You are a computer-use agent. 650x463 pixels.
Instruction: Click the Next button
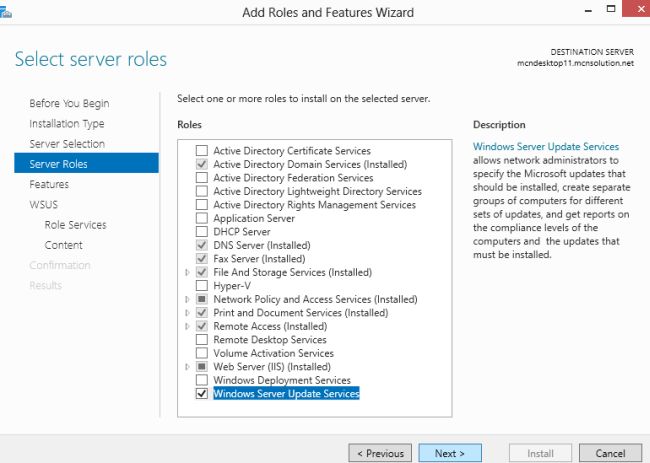pyautogui.click(x=450, y=453)
